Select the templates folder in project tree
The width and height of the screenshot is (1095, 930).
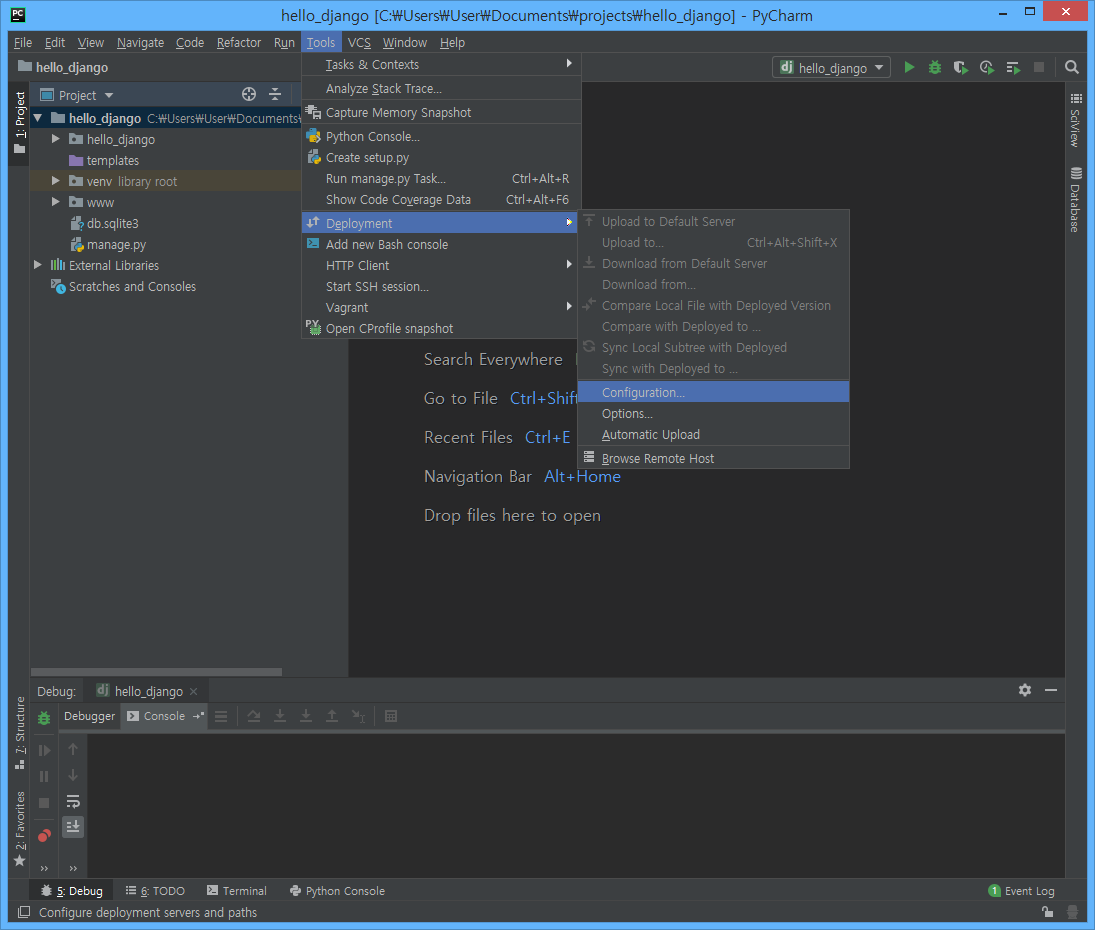pos(112,161)
